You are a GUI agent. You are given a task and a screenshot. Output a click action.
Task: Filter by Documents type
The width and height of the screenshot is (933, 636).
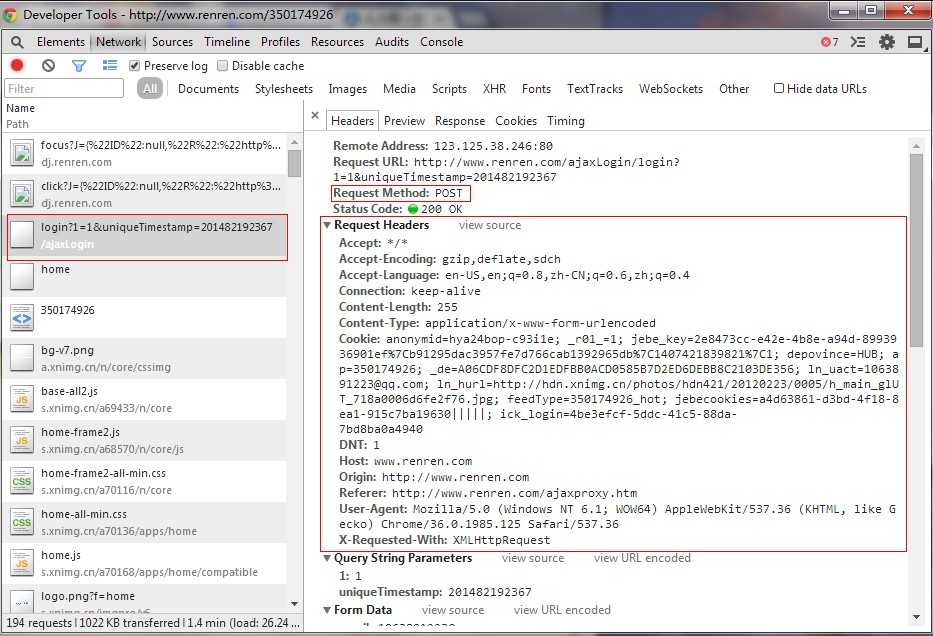point(208,89)
